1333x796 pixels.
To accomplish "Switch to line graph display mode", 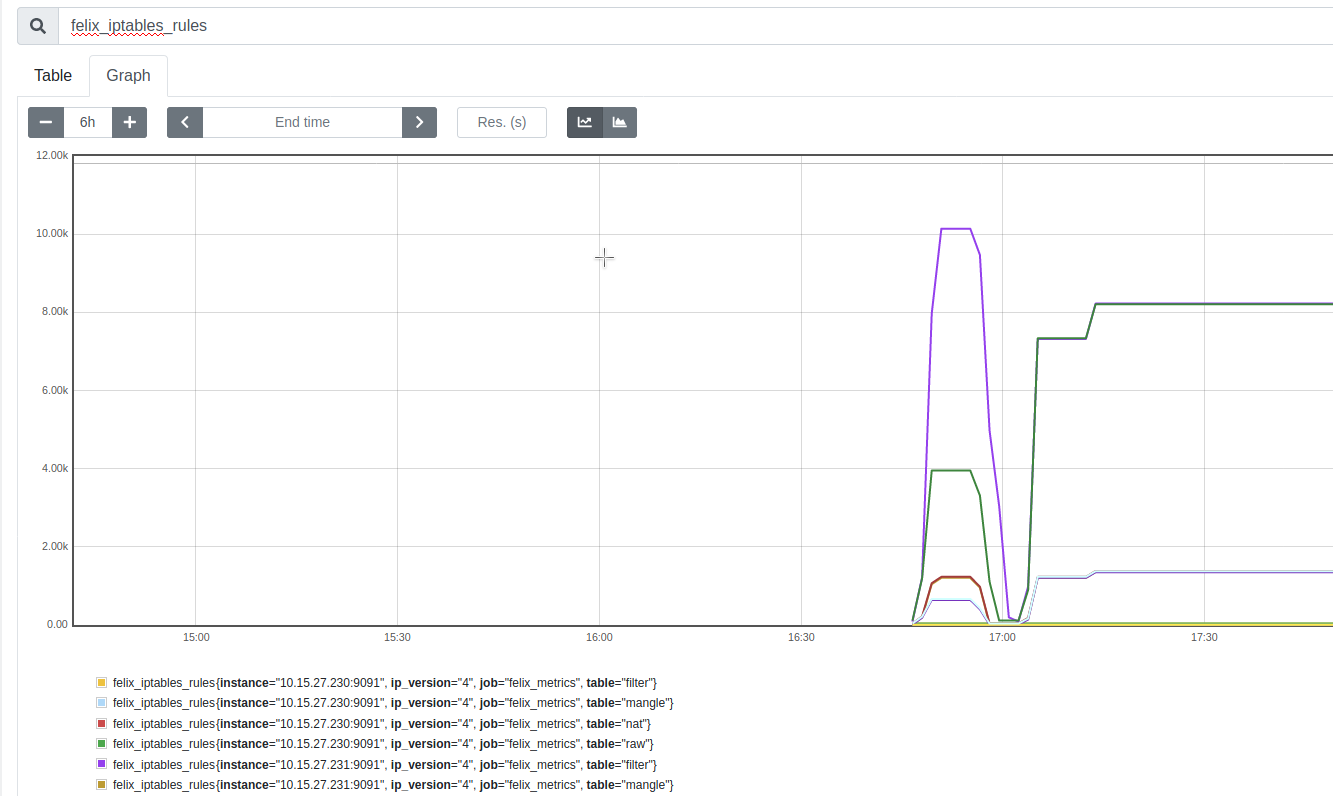I will [584, 122].
